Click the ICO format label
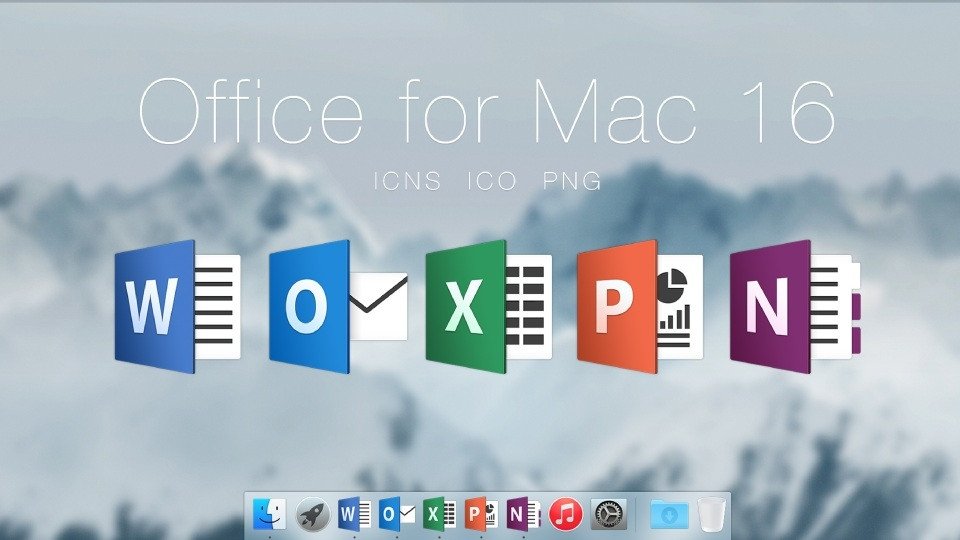Screen dimensions: 960x540 point(491,181)
